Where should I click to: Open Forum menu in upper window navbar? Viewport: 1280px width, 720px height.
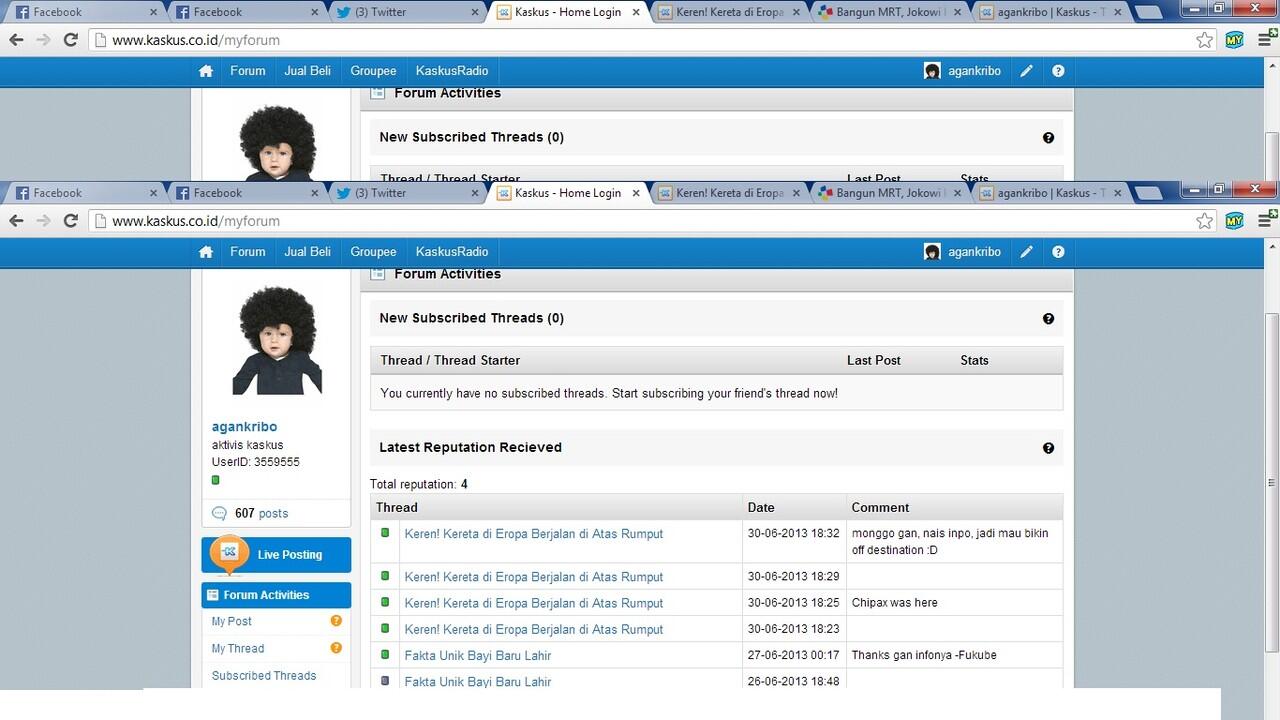(247, 71)
